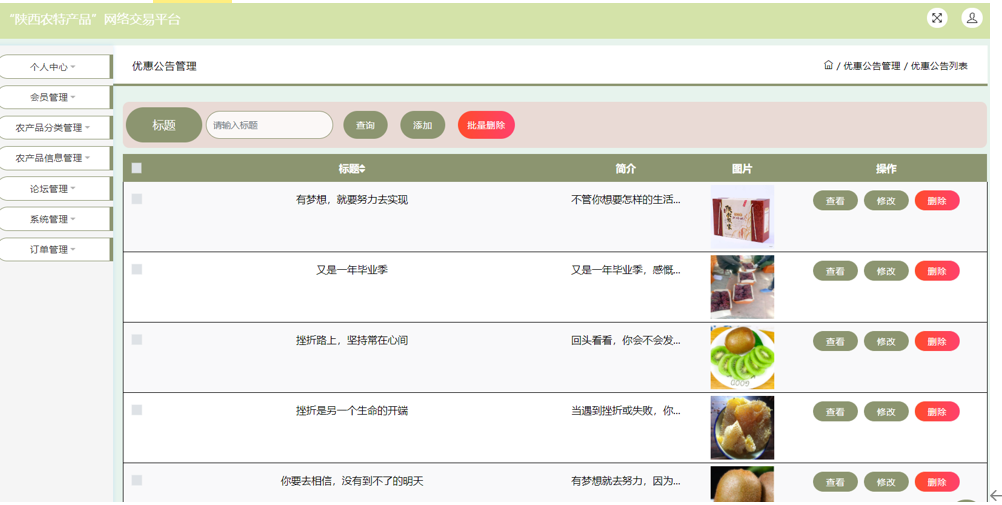Click 修改 for 挫折路上，坚持常在心间
Screen dimensions: 1002x505
click(x=886, y=341)
